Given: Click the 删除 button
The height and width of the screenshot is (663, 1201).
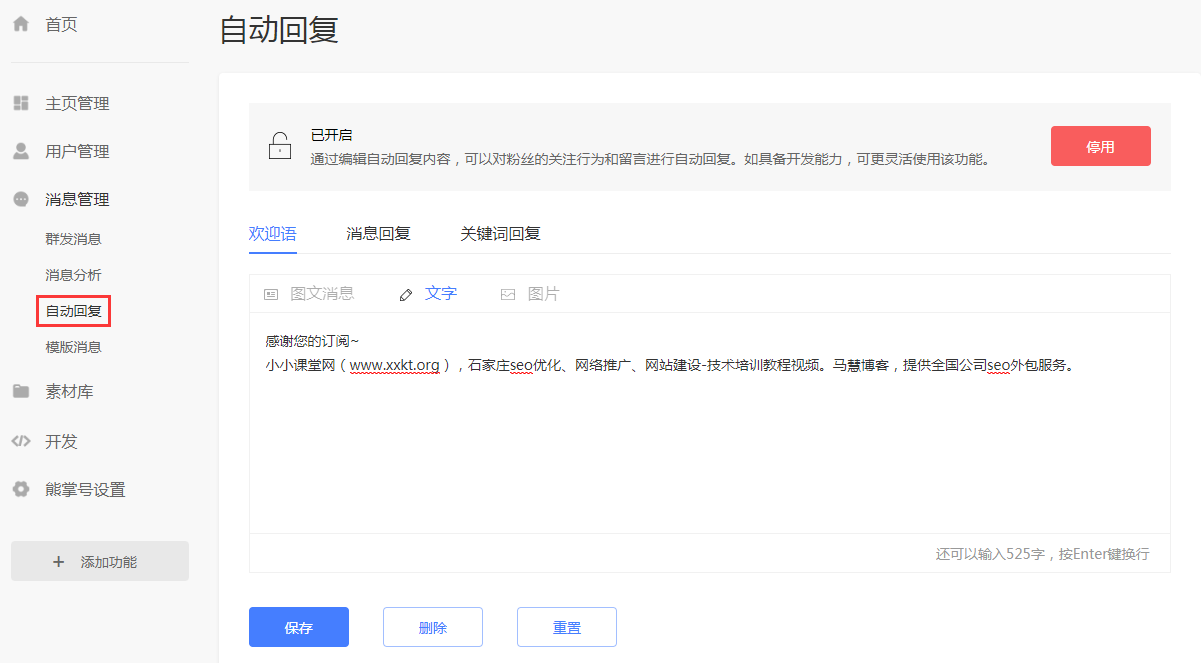Looking at the screenshot, I should tap(433, 627).
